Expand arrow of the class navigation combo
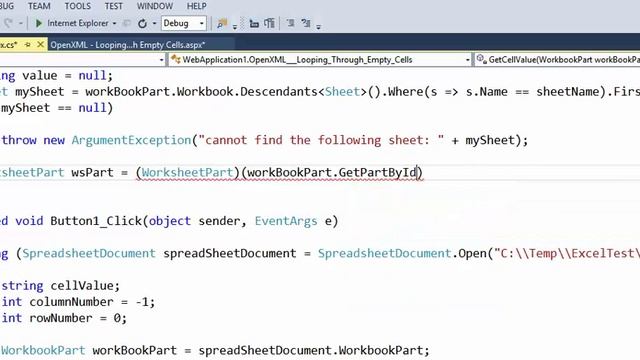This screenshot has width=640, height=360. click(468, 60)
